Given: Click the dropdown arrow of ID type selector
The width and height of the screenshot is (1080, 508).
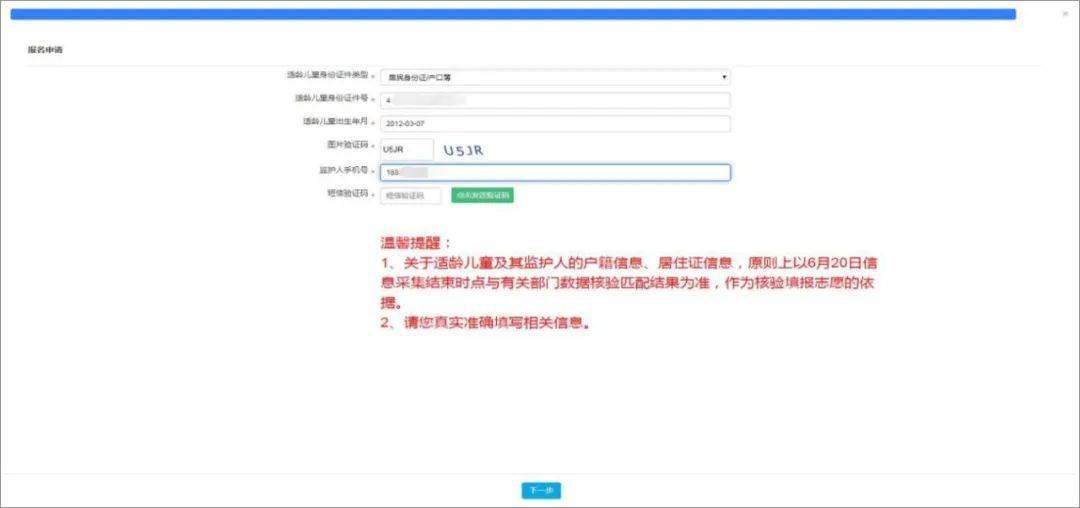Looking at the screenshot, I should click(x=724, y=77).
